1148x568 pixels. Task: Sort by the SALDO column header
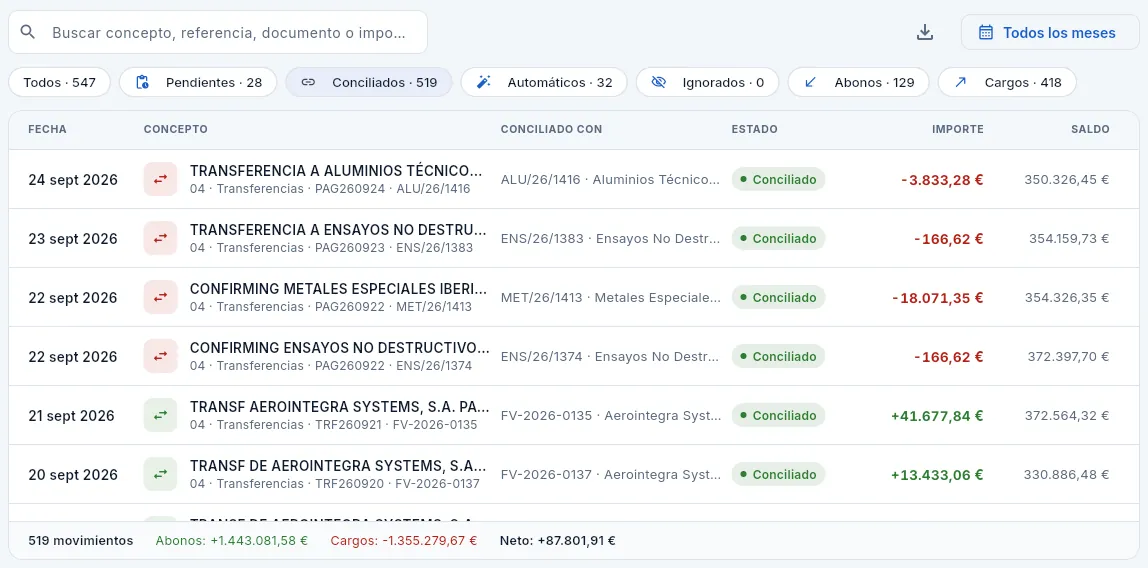1090,130
